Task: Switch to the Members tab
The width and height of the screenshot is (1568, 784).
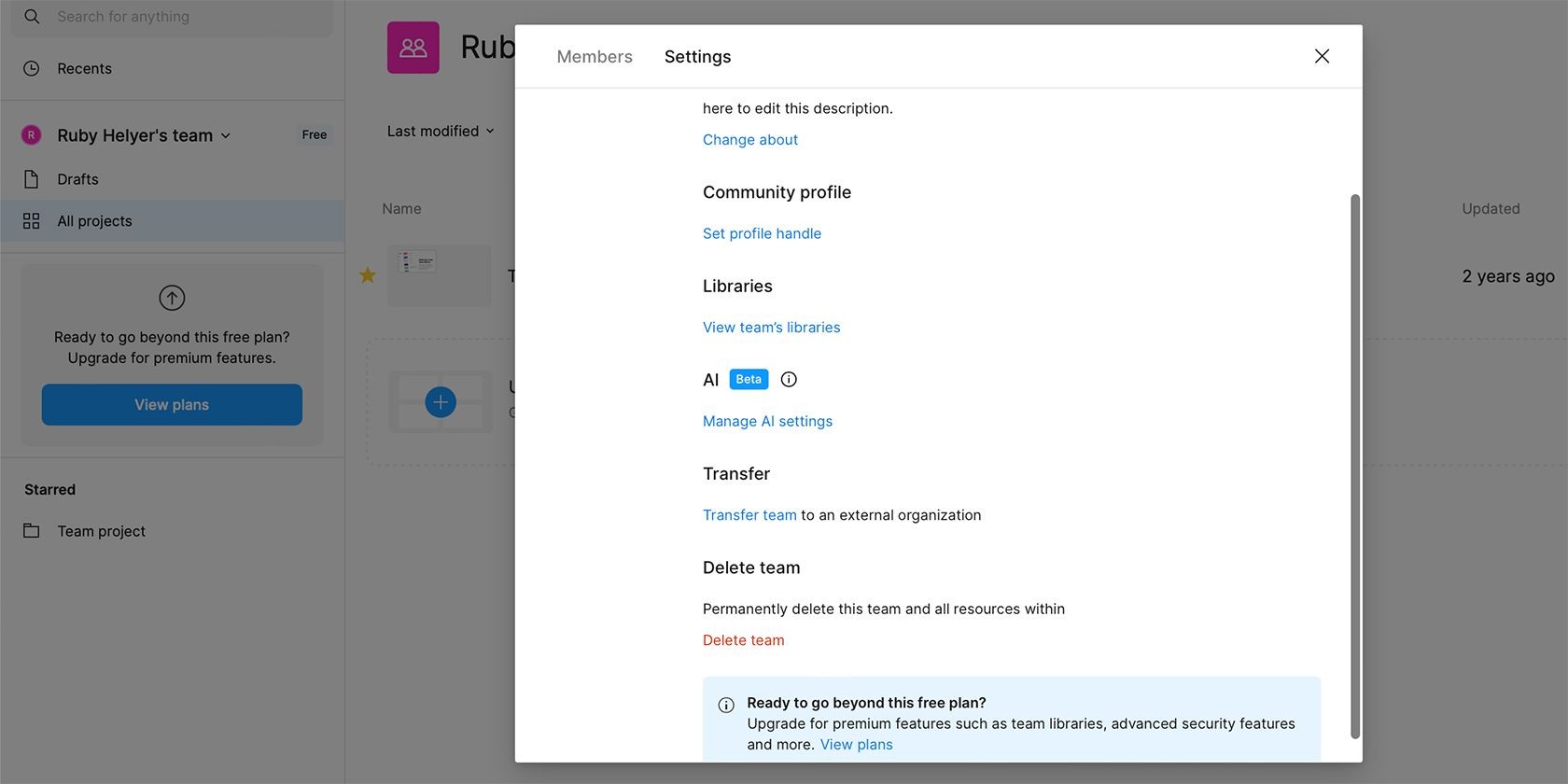Action: click(x=595, y=57)
